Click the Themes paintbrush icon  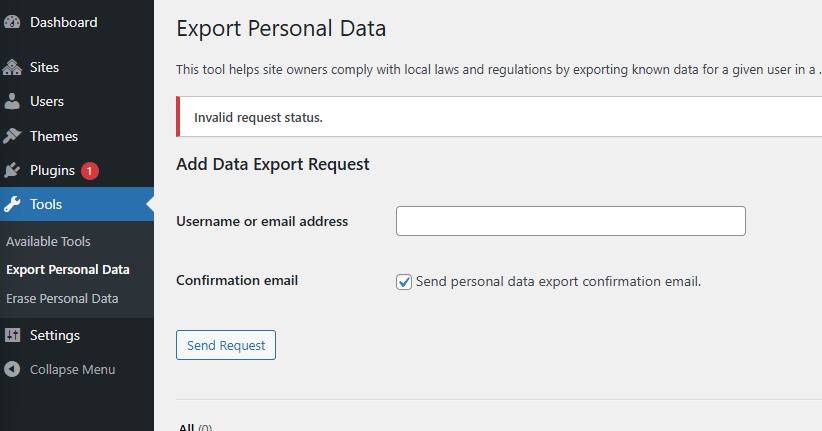tap(12, 136)
